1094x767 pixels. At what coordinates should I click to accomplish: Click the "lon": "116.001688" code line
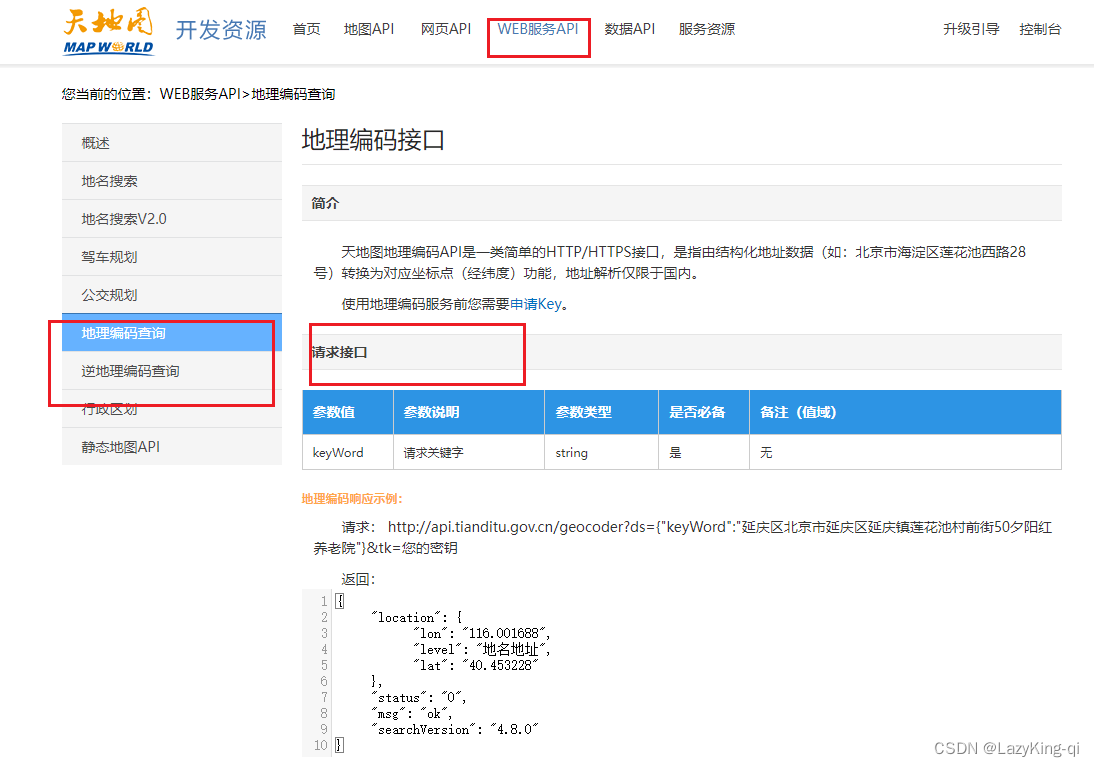click(481, 634)
